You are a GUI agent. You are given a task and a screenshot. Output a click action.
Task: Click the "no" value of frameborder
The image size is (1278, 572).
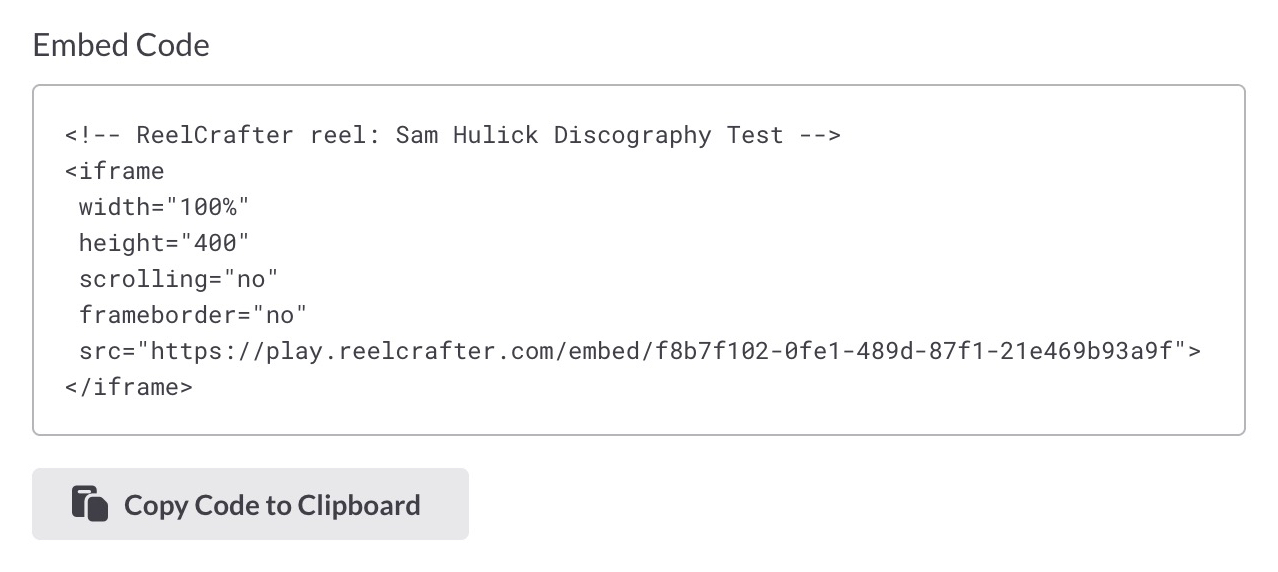(x=280, y=315)
